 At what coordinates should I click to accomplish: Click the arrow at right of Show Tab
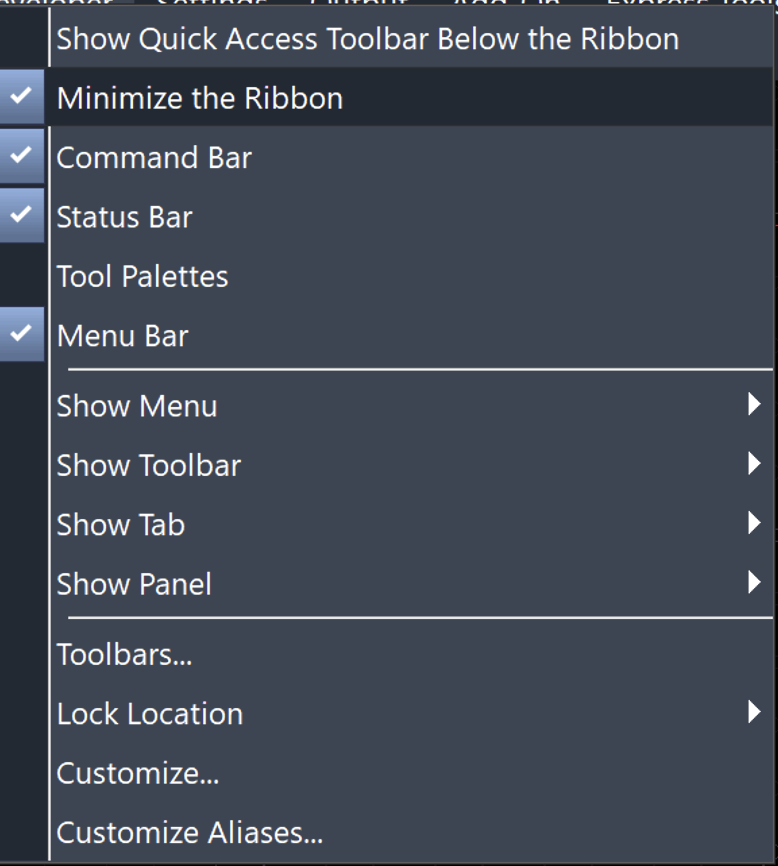click(754, 523)
